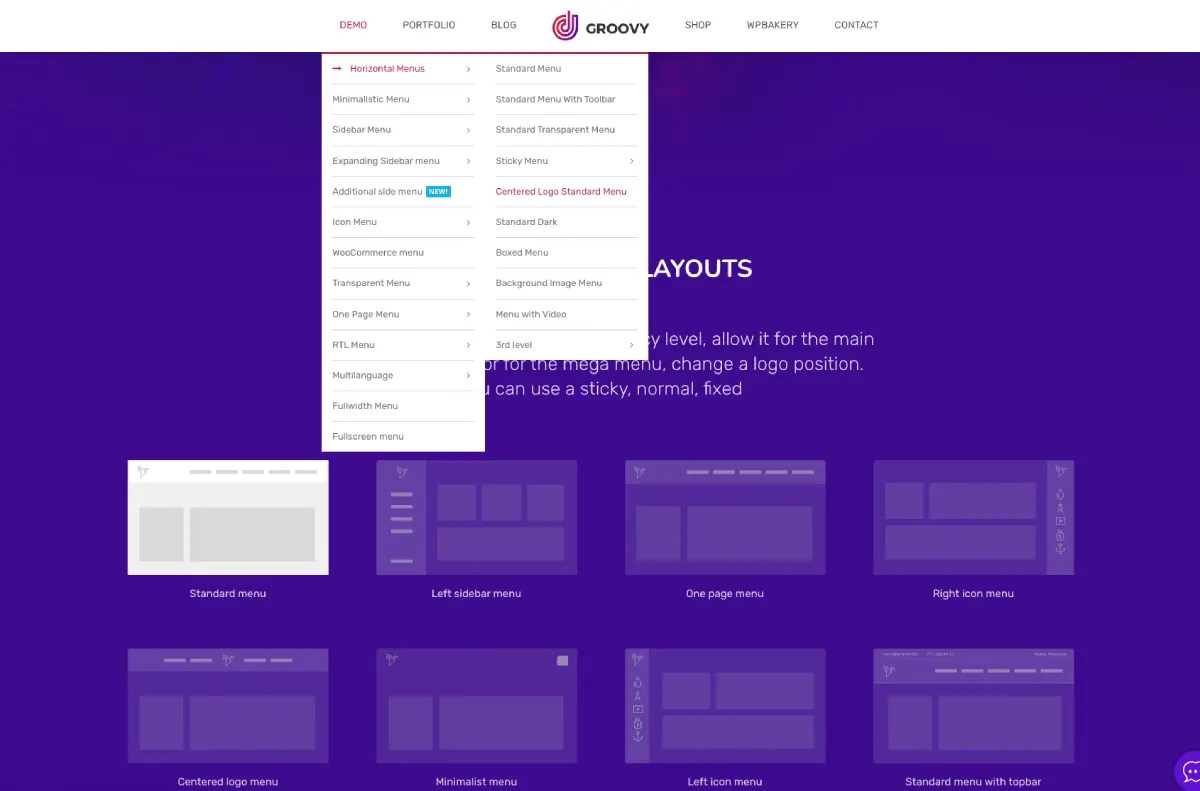The height and width of the screenshot is (791, 1200).
Task: Open the Background Image Menu demo
Action: [549, 283]
